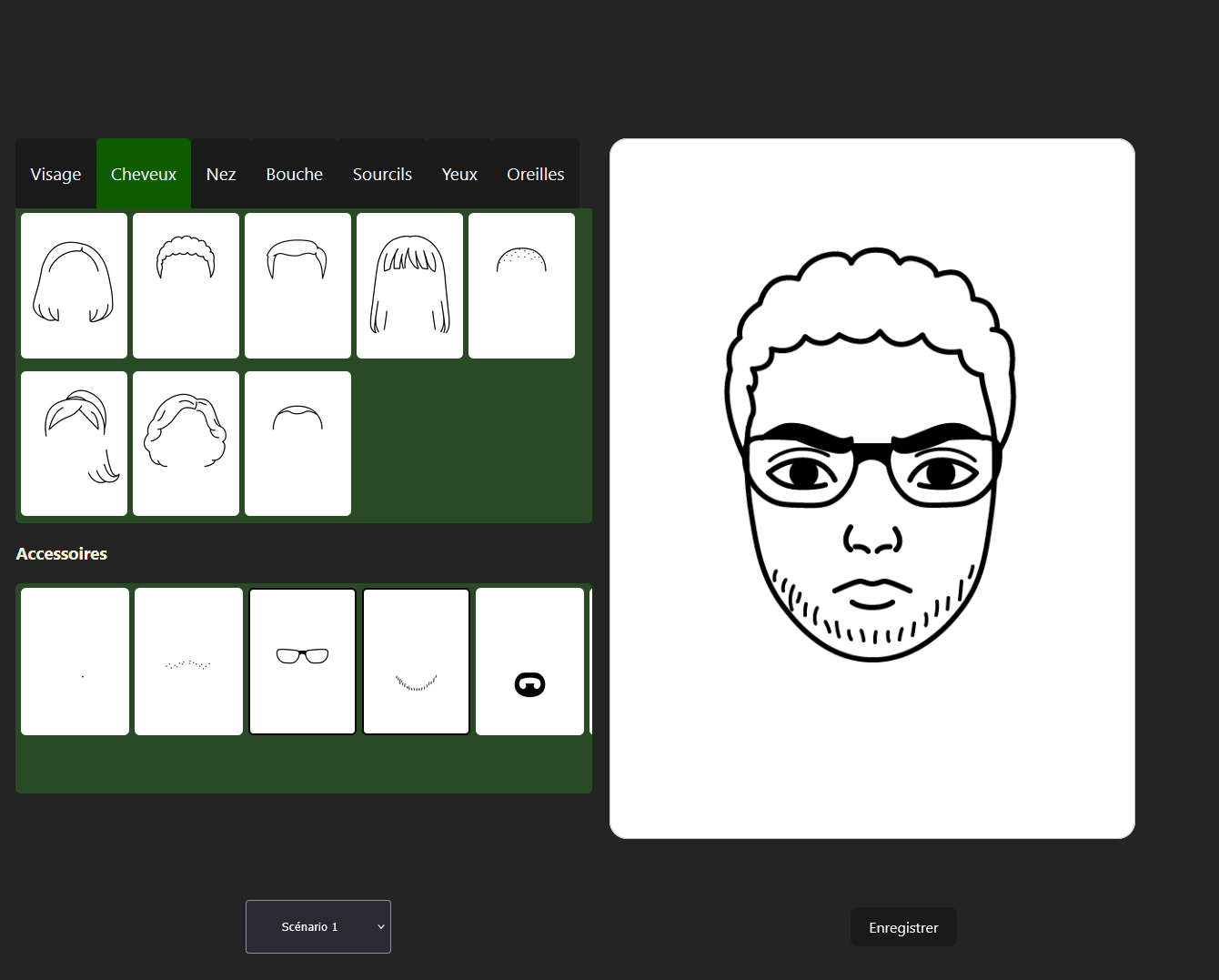The width and height of the screenshot is (1219, 980).
Task: Enable the goatee accessory
Action: coord(529,661)
